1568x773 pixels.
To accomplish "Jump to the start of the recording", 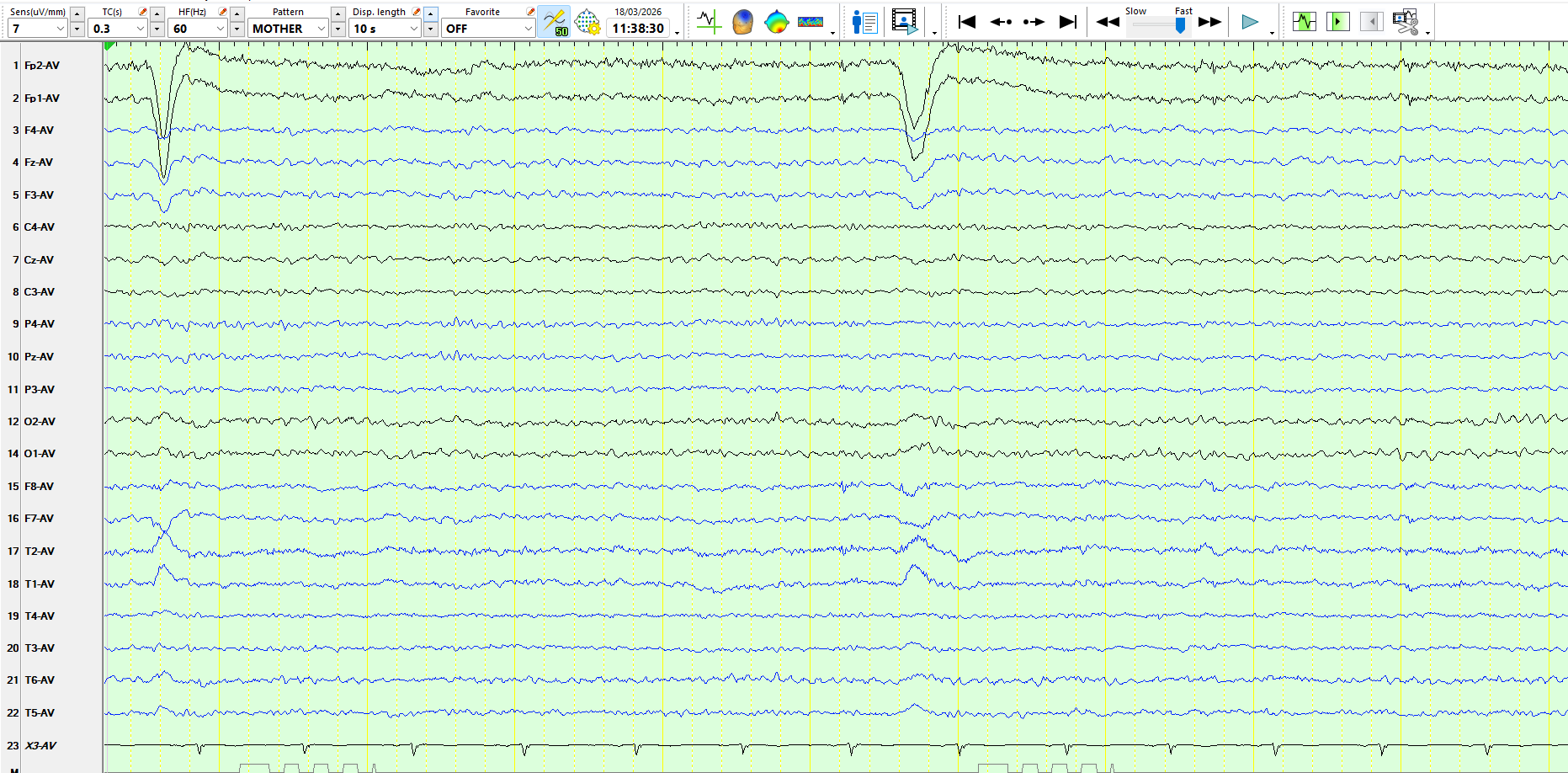I will pos(966,22).
